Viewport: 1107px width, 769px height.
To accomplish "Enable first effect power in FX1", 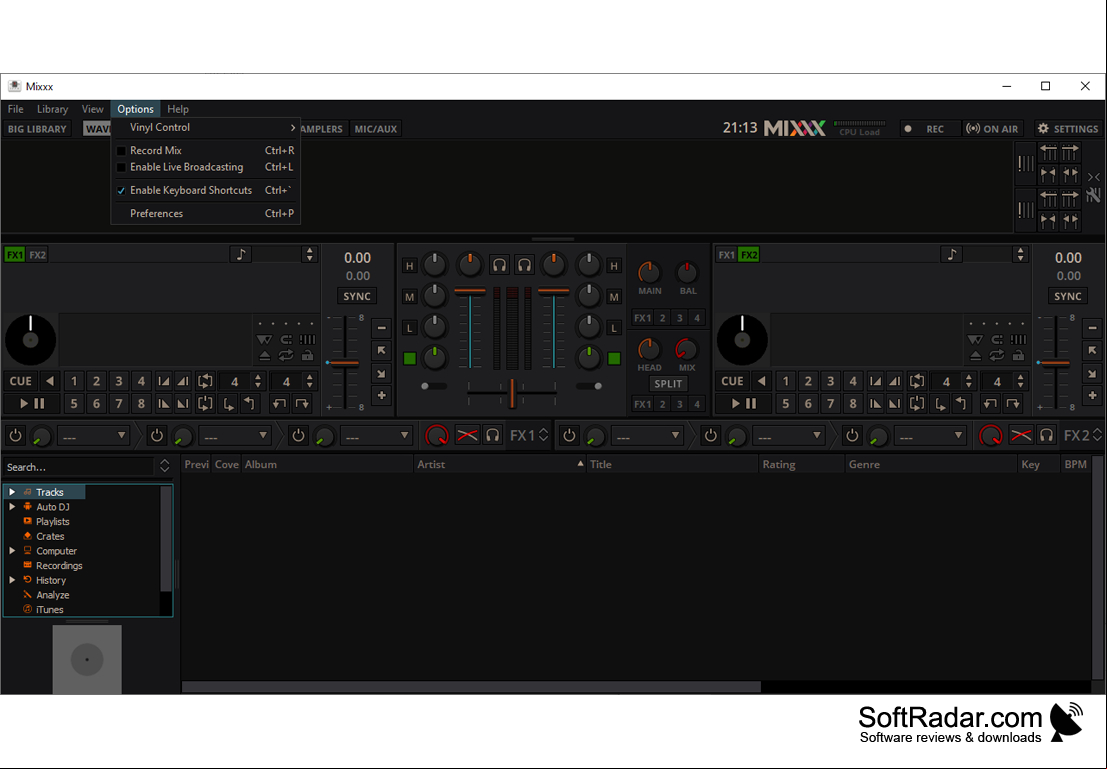I will pos(16,436).
